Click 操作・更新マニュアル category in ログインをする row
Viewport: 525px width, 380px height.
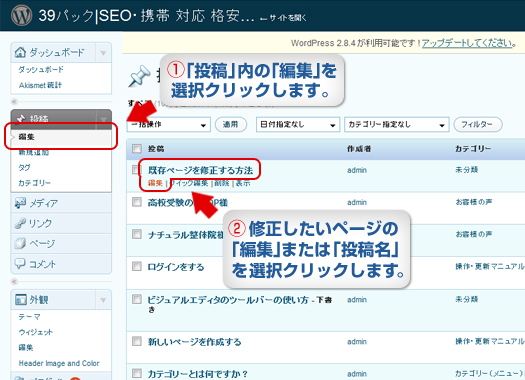490,267
